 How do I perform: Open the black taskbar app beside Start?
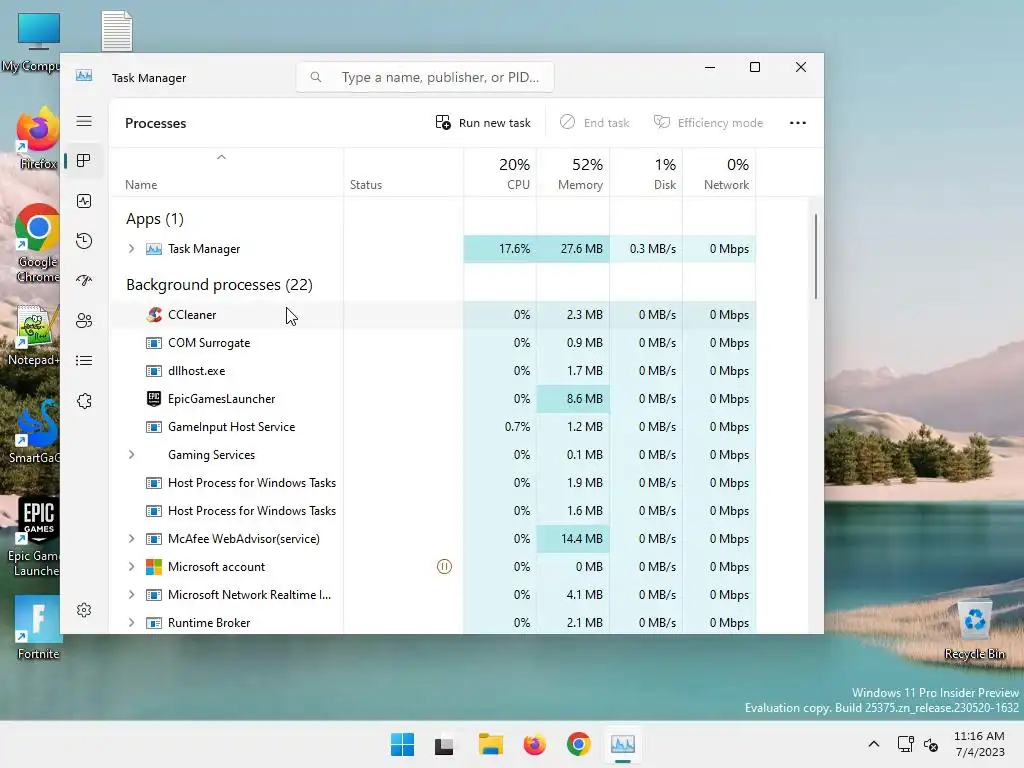pyautogui.click(x=444, y=745)
